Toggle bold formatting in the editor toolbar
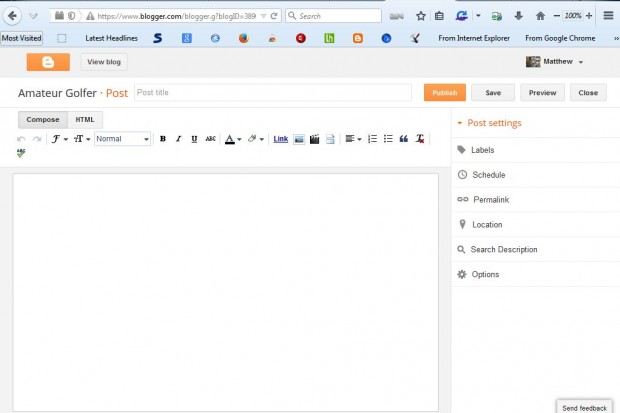Viewport: 620px width, 413px height. tap(162, 139)
